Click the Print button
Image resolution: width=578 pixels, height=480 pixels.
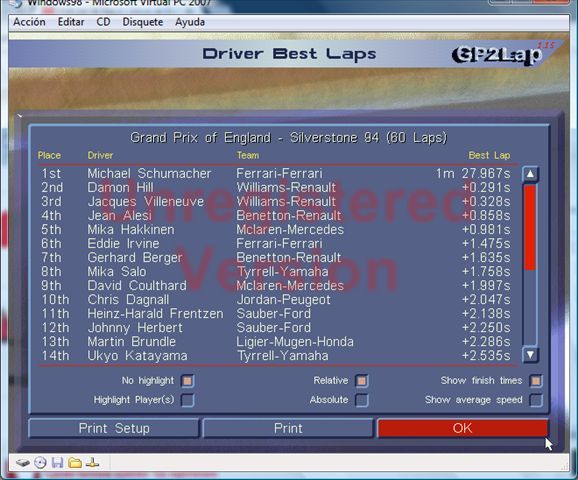288,428
